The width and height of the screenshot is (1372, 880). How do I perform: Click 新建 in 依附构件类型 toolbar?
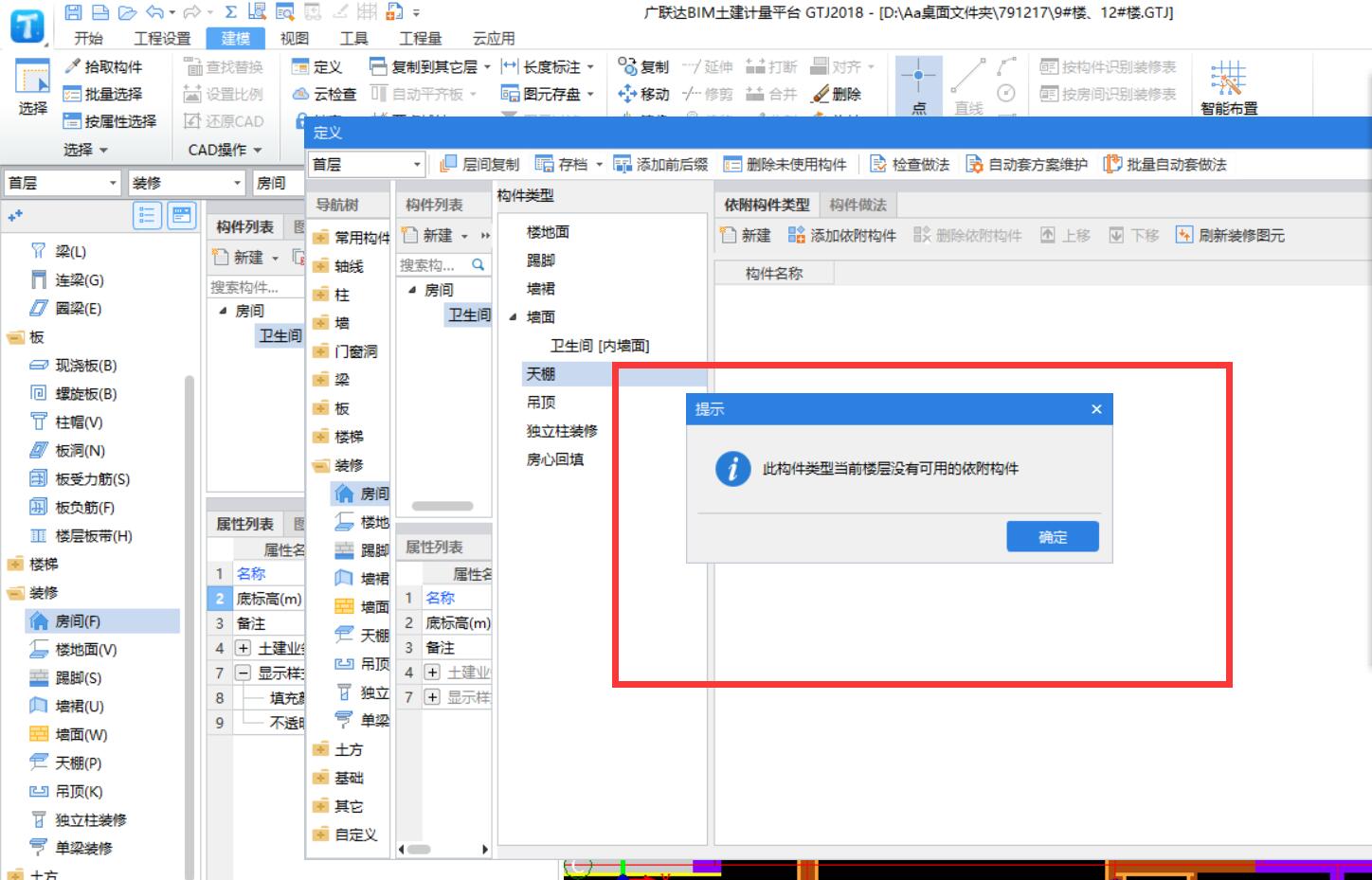click(746, 235)
